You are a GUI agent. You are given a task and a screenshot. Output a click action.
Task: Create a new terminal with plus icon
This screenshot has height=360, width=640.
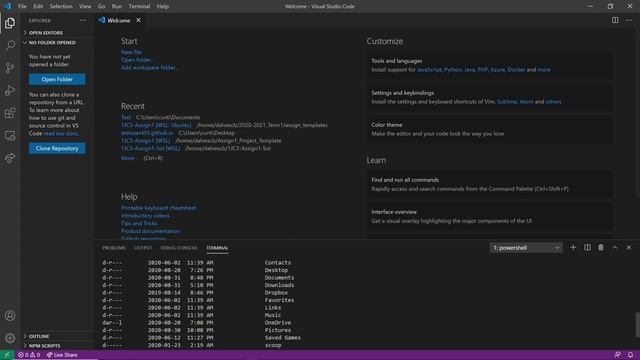pyautogui.click(x=573, y=247)
